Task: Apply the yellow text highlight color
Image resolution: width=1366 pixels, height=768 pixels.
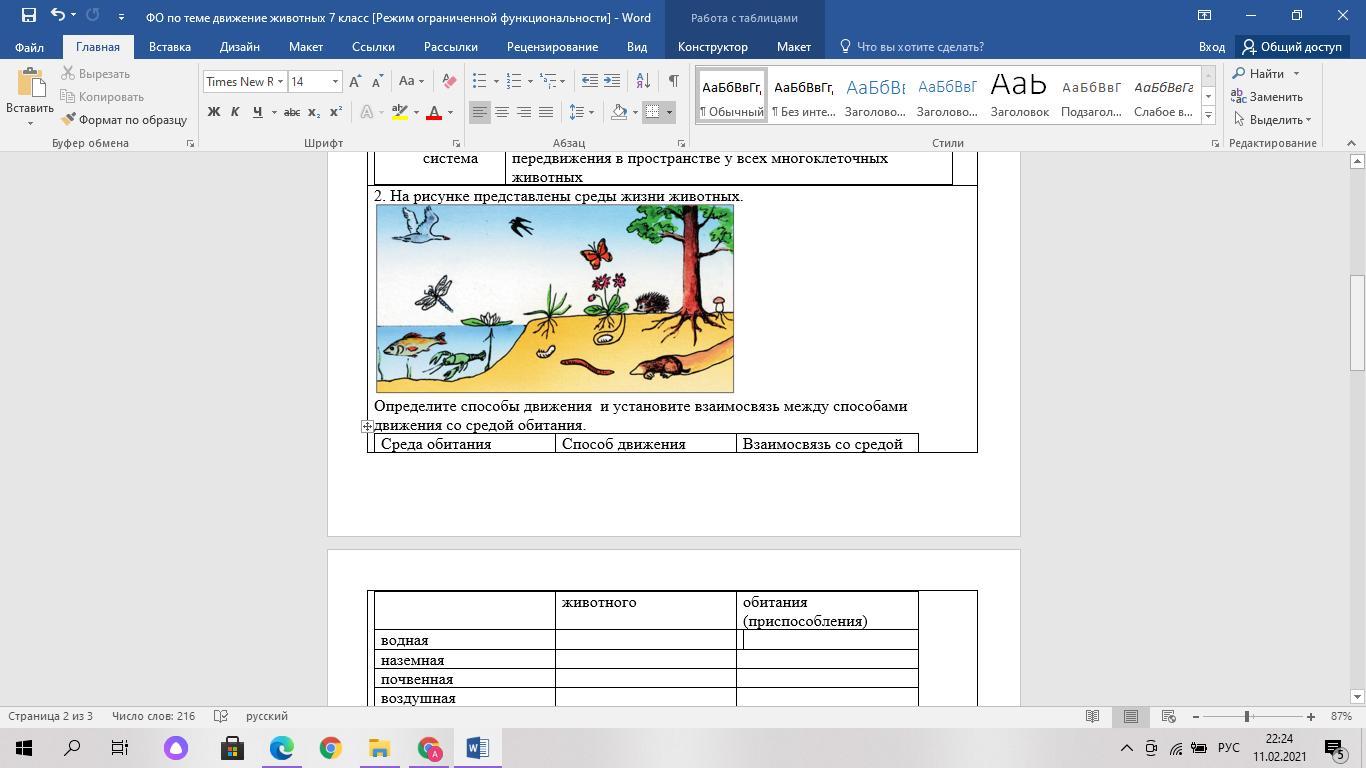Action: [x=399, y=112]
